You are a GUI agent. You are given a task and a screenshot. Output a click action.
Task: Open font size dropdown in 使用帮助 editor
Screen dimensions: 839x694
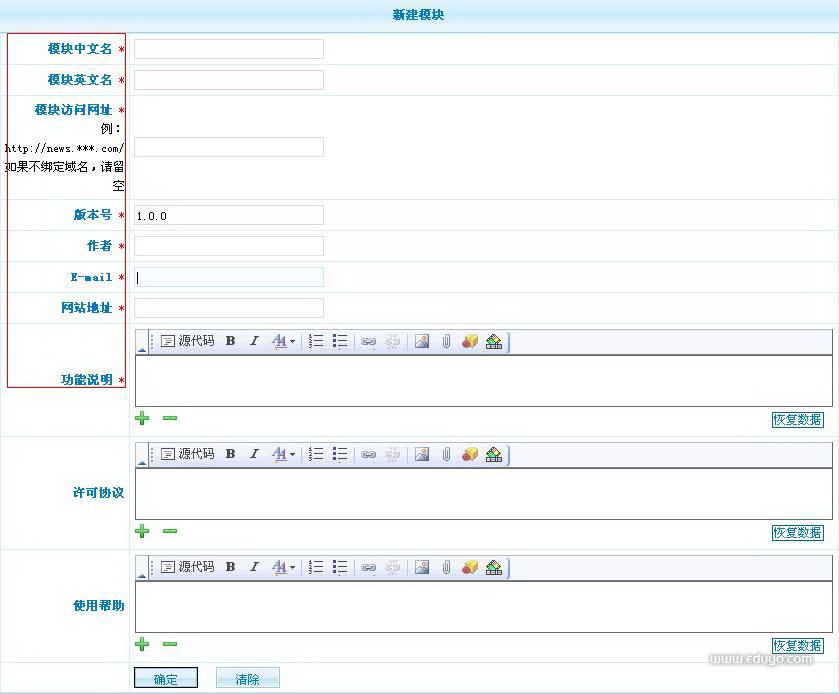coord(283,568)
